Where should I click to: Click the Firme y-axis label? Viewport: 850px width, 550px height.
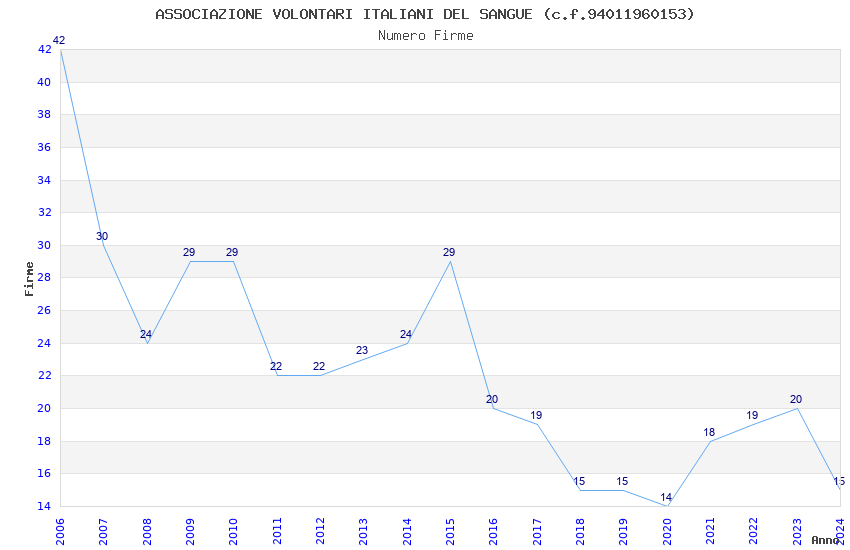pos(29,279)
